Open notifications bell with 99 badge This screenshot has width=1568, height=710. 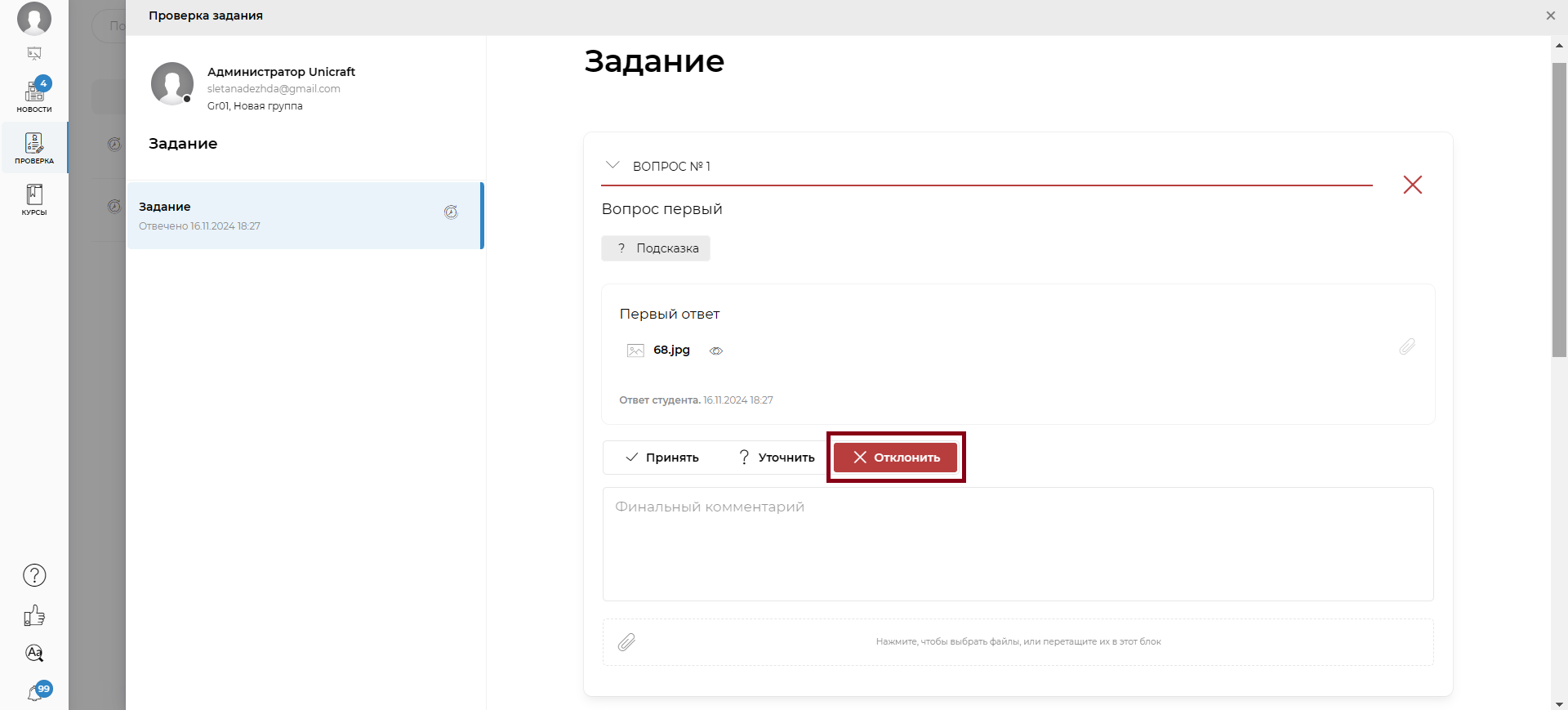[x=38, y=691]
